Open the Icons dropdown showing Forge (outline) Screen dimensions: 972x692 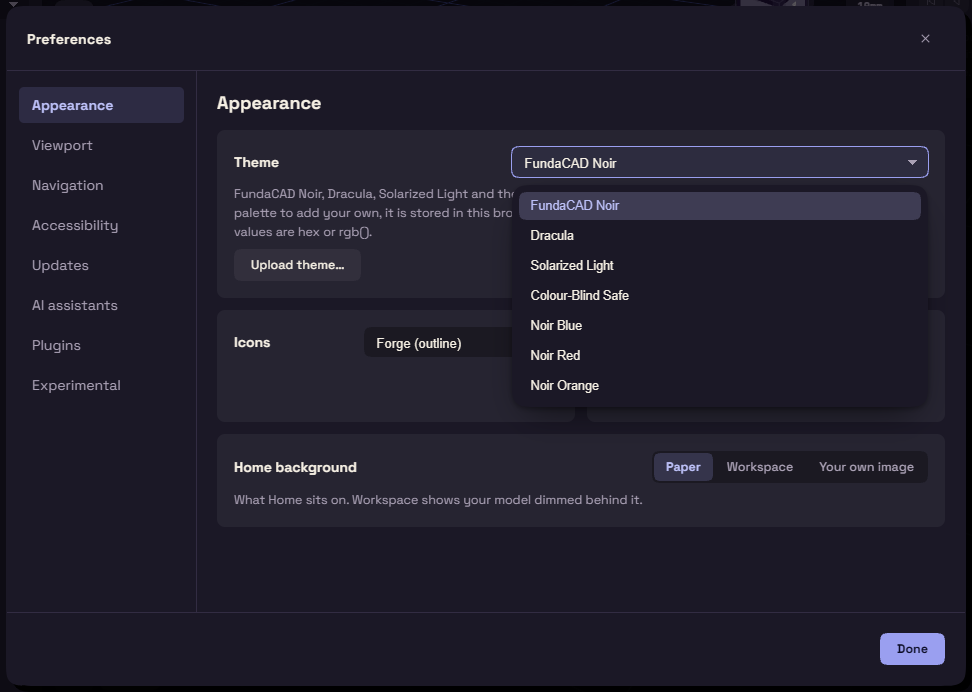pyautogui.click(x=438, y=343)
